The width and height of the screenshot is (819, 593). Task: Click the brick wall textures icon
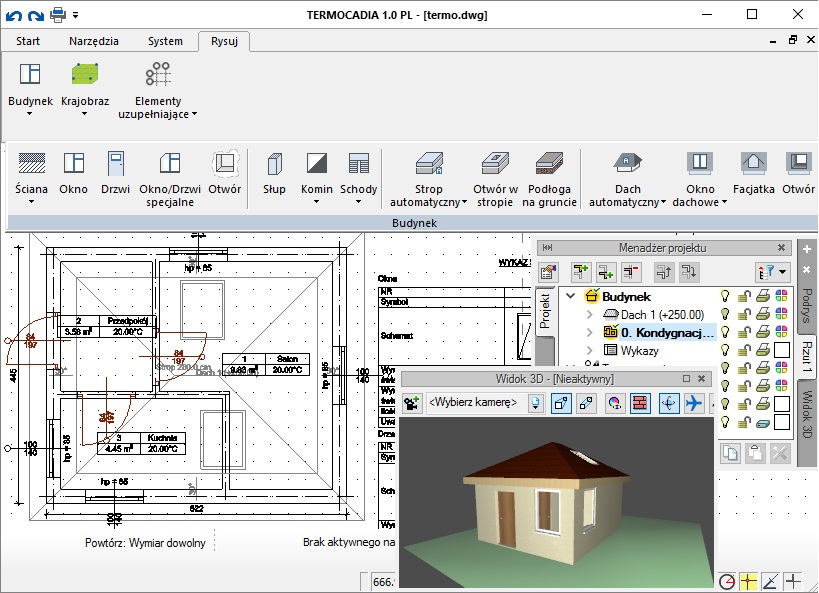640,403
